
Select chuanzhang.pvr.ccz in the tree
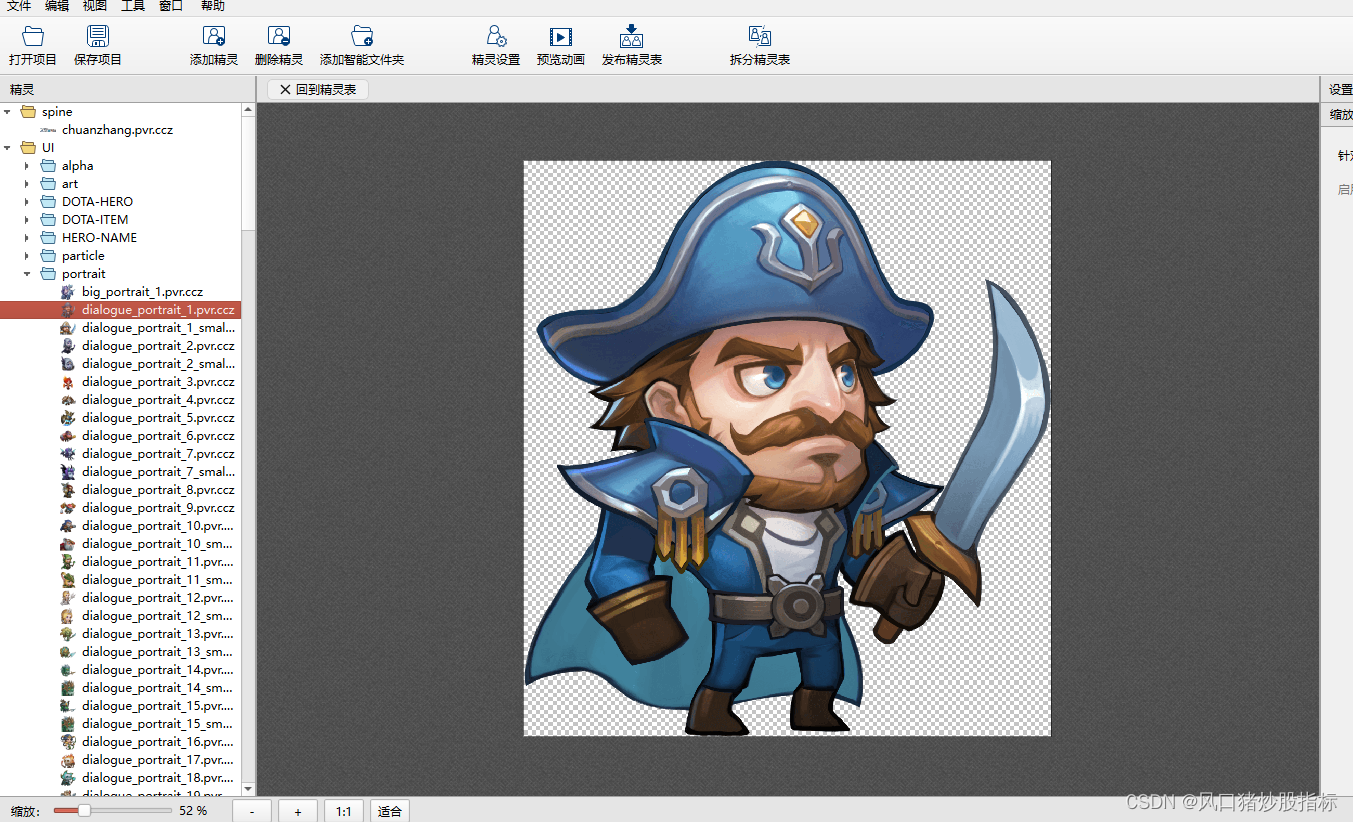tap(117, 130)
